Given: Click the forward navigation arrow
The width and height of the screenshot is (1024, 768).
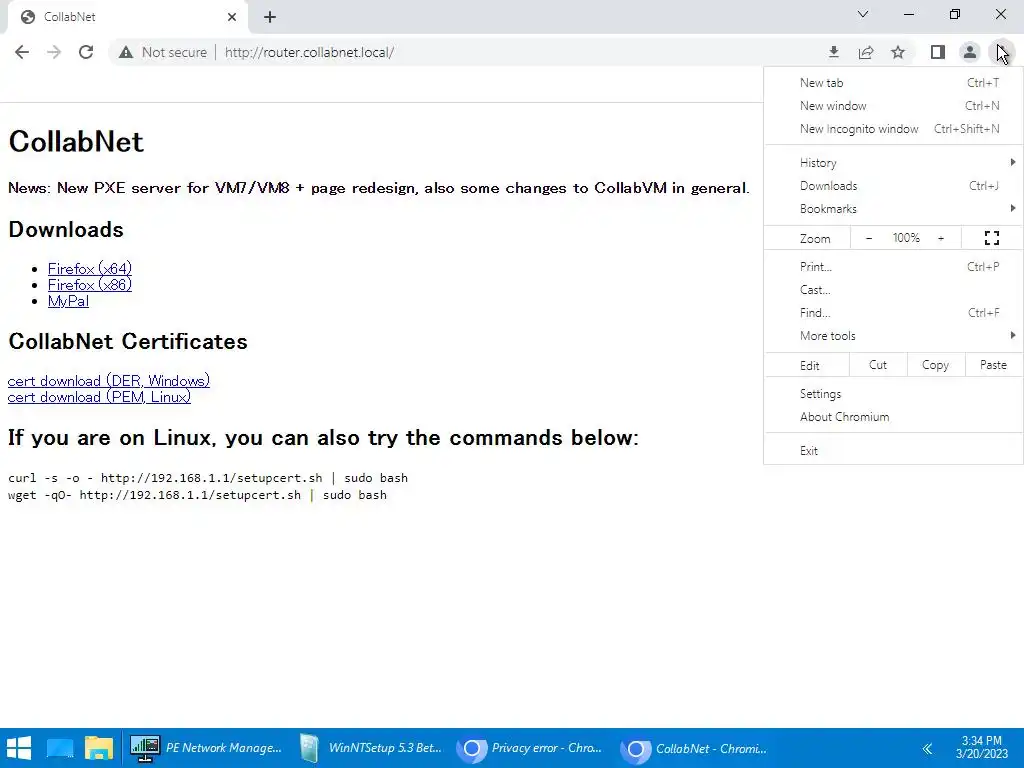Looking at the screenshot, I should tap(54, 52).
